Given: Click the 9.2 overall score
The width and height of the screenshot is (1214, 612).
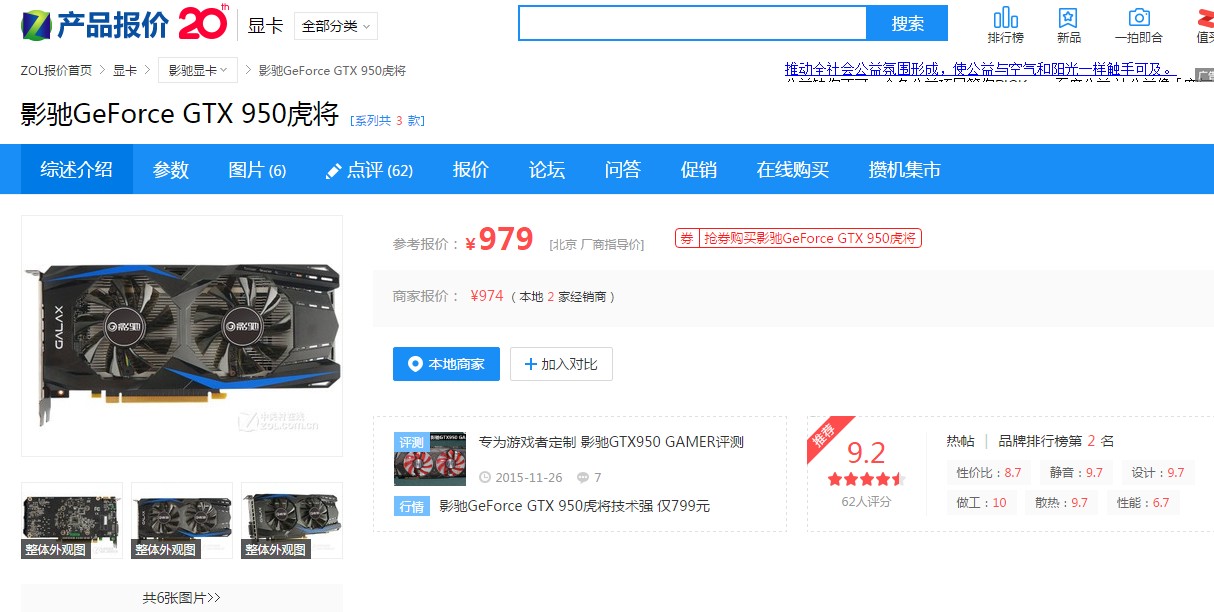Looking at the screenshot, I should [866, 453].
